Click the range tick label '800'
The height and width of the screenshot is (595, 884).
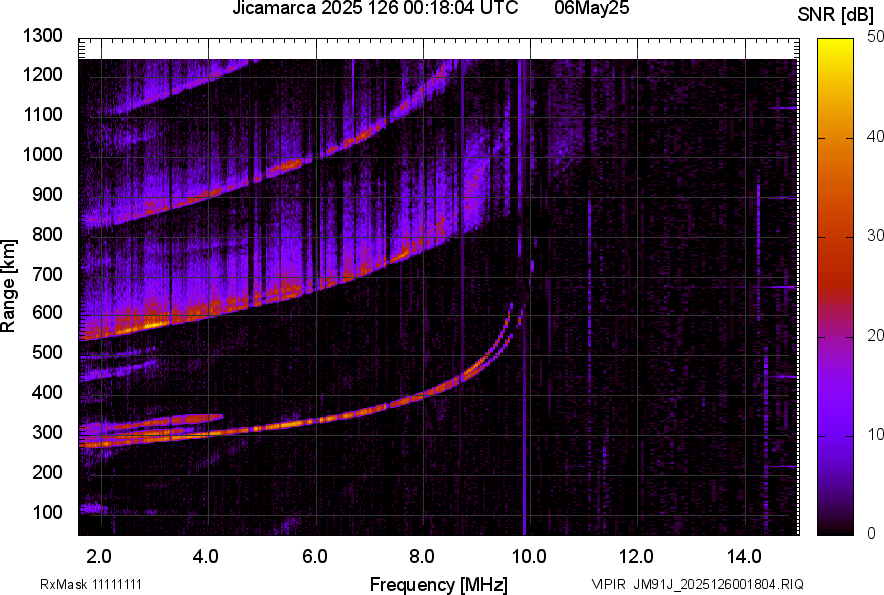pyautogui.click(x=47, y=233)
